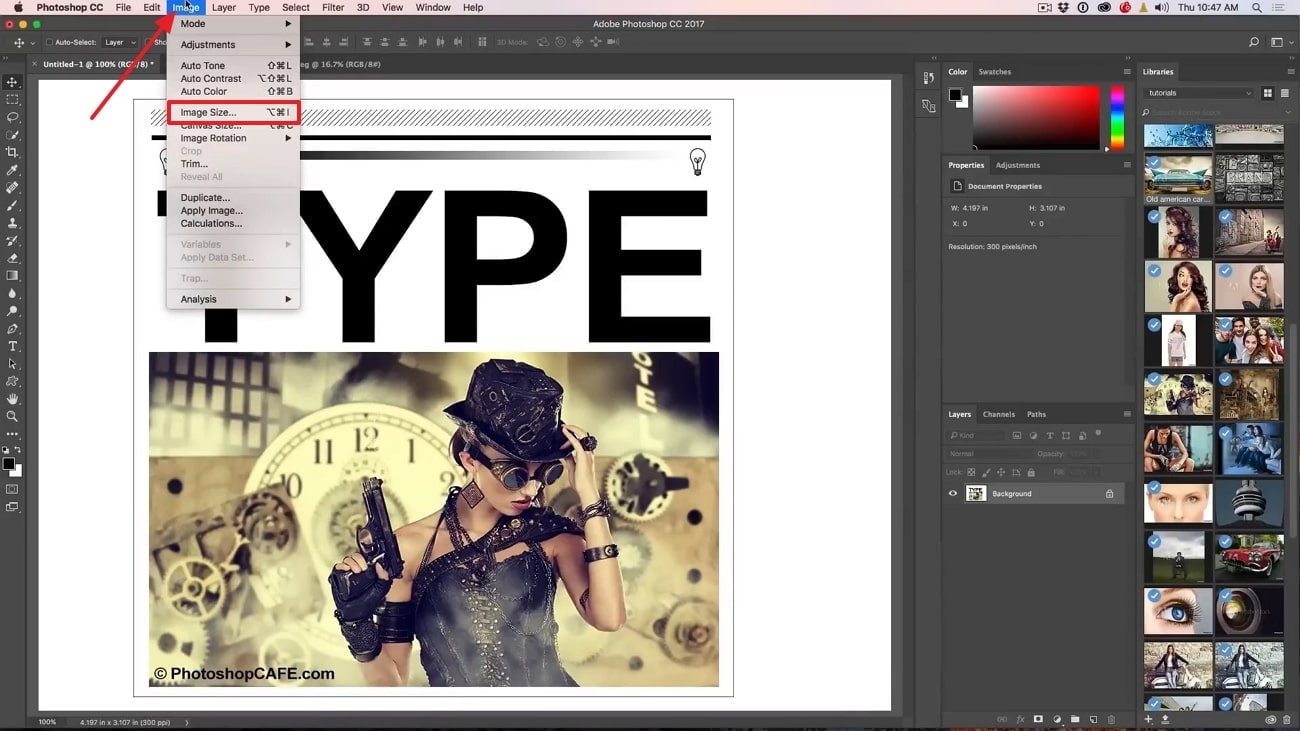Switch Libraries to list view
1300x731 pixels.
(1283, 93)
